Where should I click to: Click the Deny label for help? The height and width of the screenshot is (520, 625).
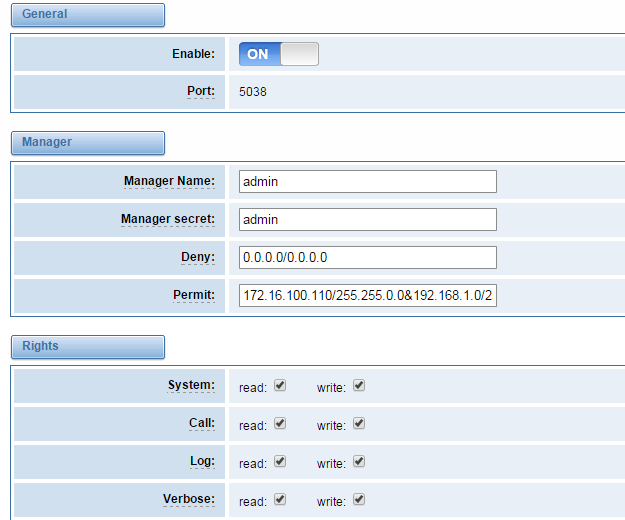(198, 257)
